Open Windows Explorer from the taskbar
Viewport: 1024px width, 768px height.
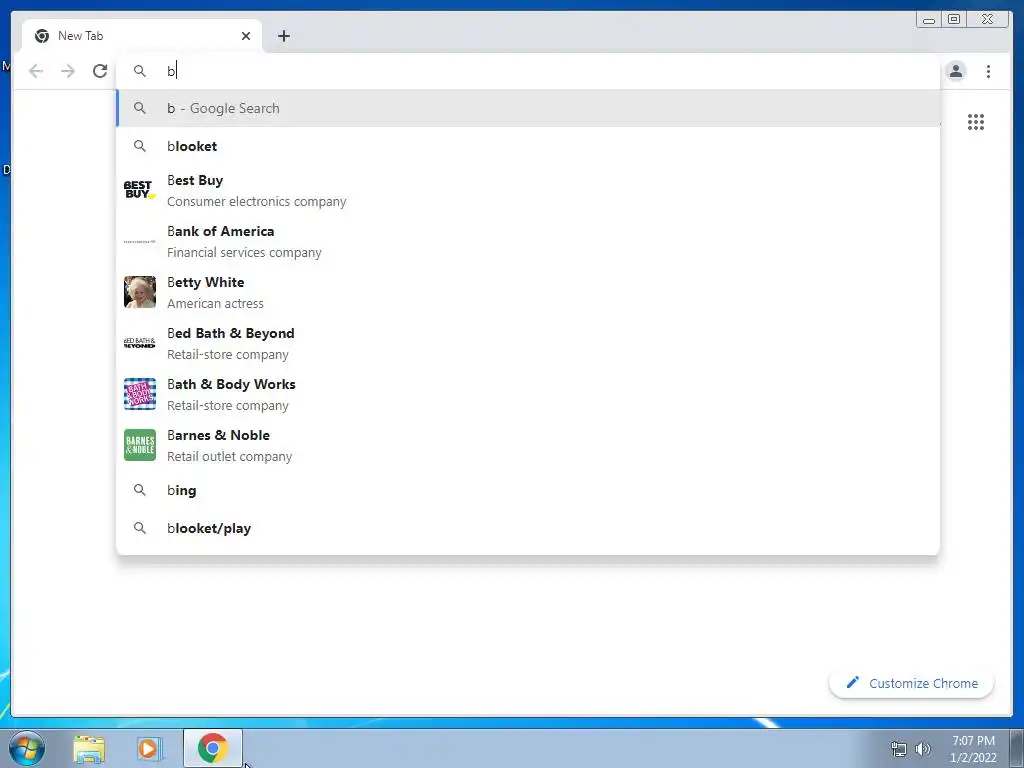point(89,749)
